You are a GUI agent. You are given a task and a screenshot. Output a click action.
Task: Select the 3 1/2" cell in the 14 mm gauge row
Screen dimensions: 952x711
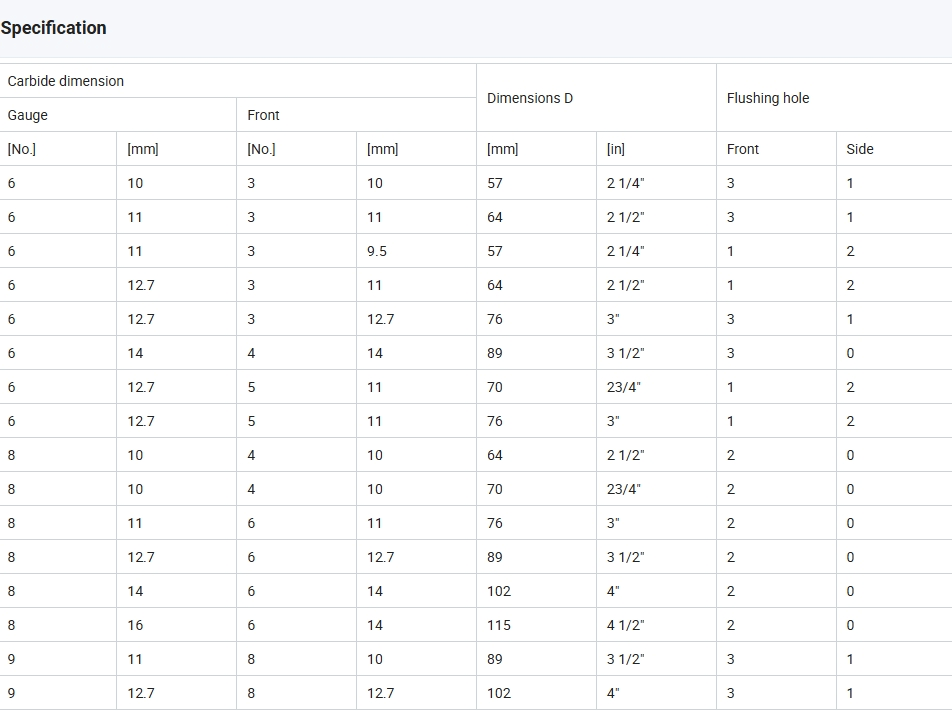click(656, 353)
